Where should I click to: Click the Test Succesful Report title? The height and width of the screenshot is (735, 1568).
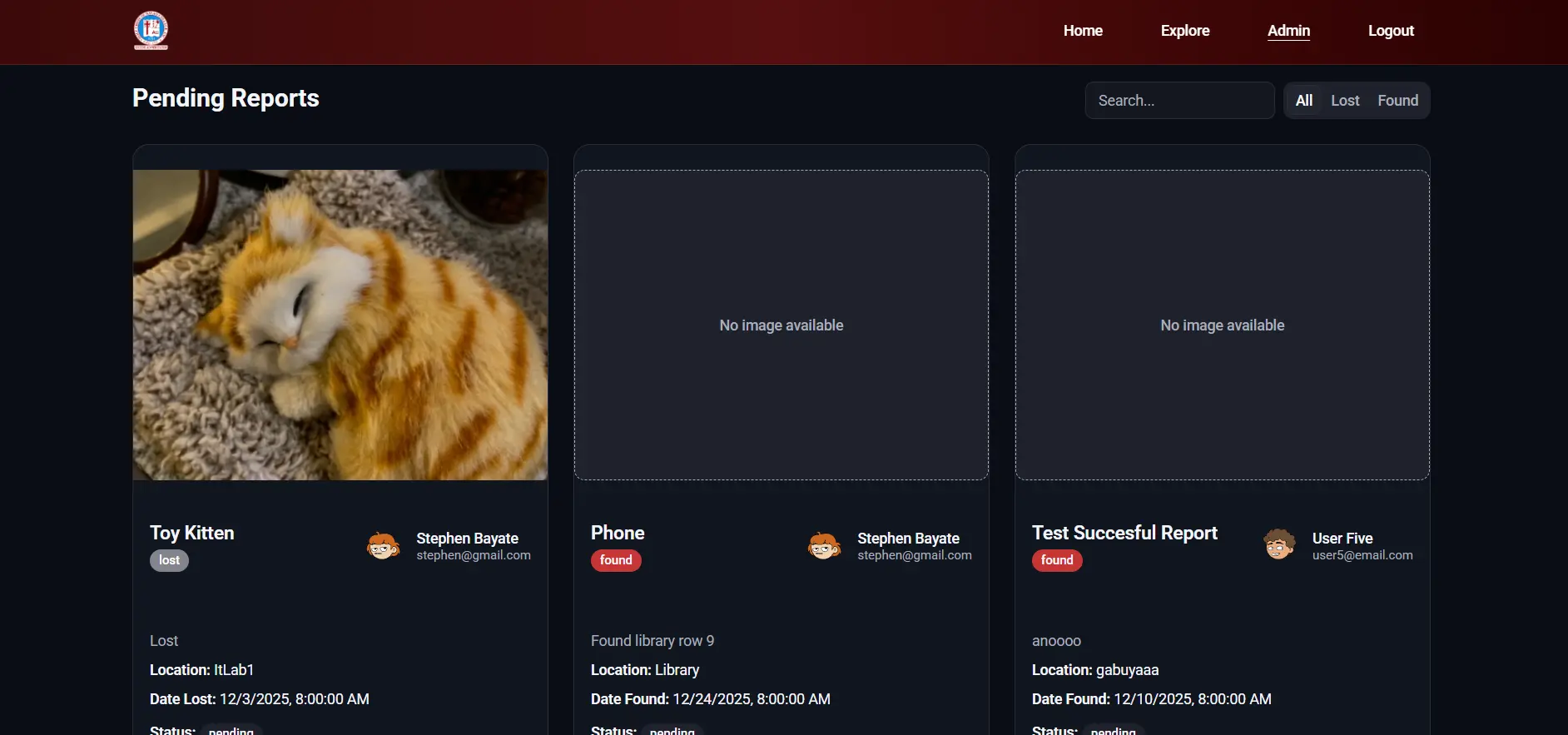[x=1124, y=533]
